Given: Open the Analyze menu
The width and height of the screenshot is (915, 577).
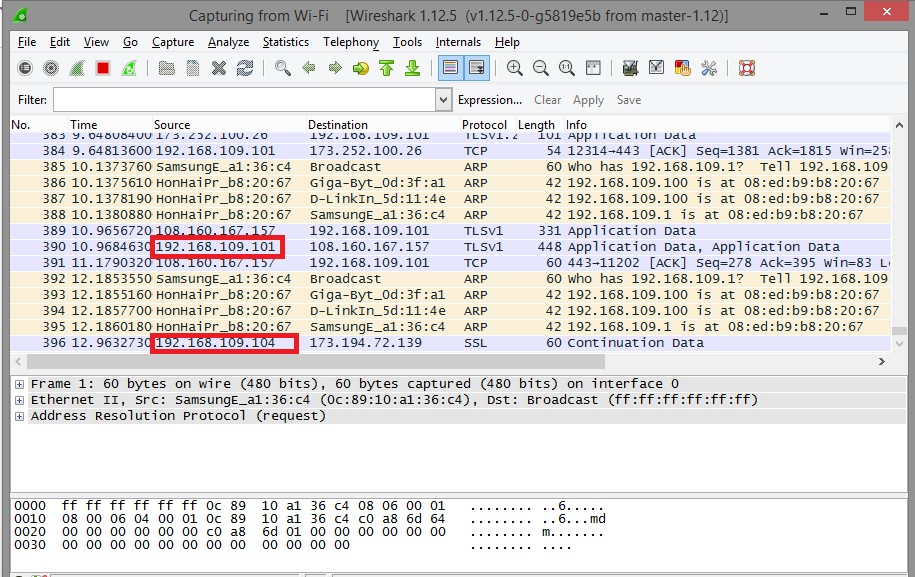Looking at the screenshot, I should pyautogui.click(x=228, y=42).
